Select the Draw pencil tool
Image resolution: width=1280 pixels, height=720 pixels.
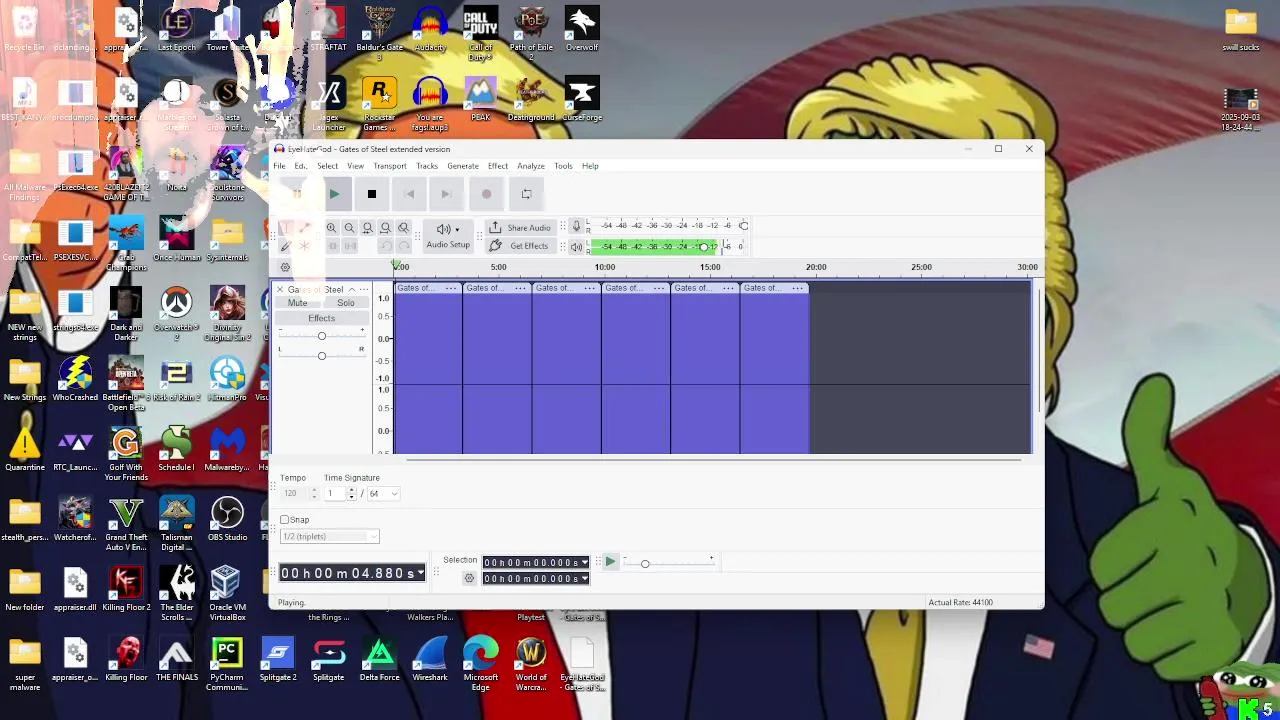tap(285, 246)
